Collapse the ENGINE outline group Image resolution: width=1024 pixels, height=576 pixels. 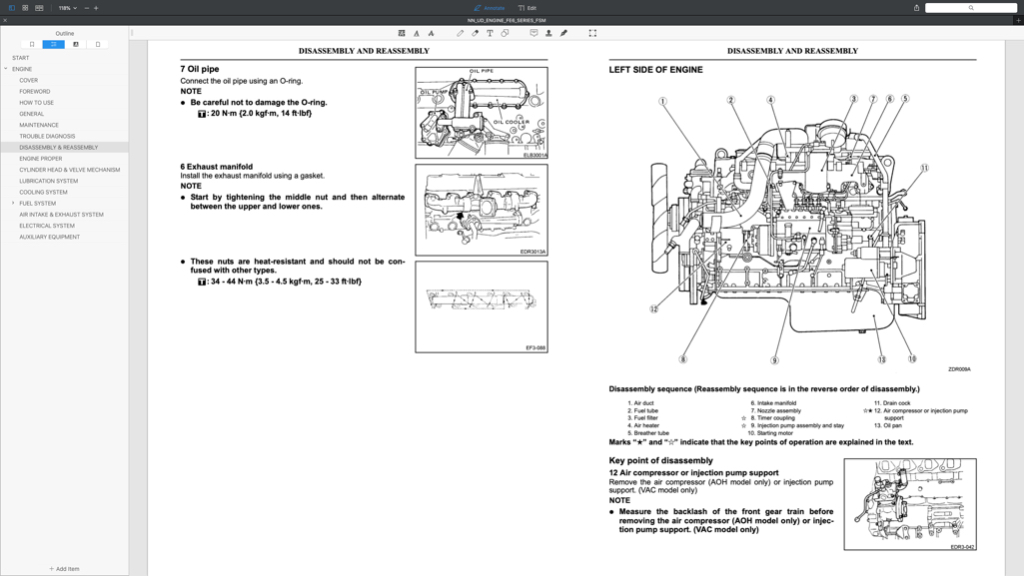click(6, 69)
